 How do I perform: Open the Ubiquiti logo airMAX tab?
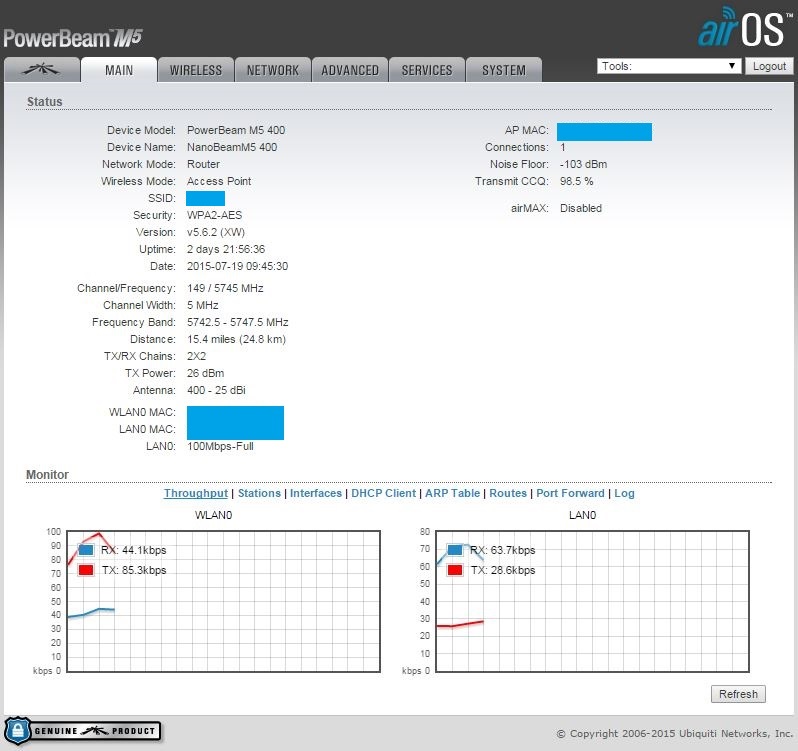coord(42,70)
